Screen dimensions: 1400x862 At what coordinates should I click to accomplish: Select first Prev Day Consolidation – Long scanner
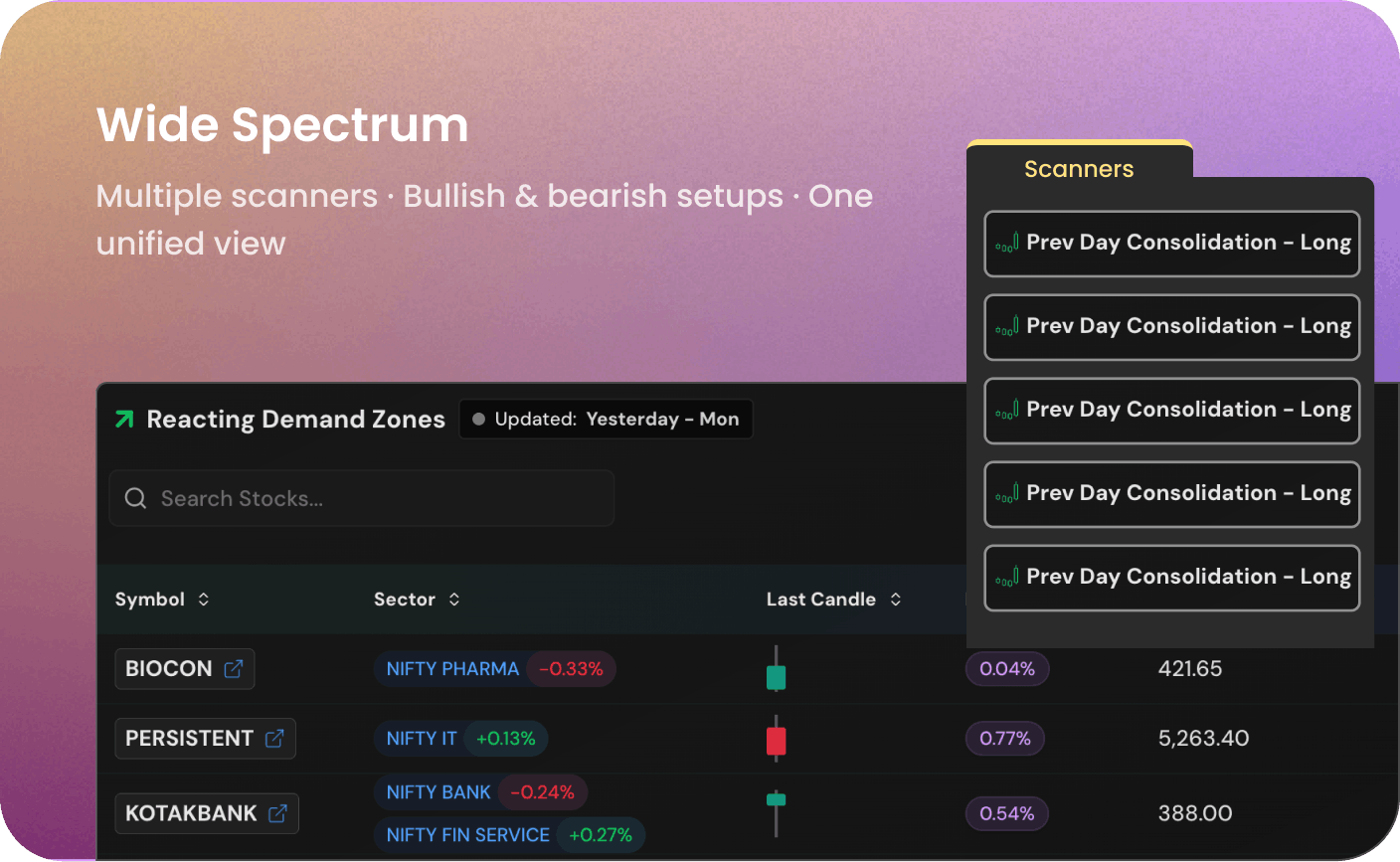[x=1172, y=244]
